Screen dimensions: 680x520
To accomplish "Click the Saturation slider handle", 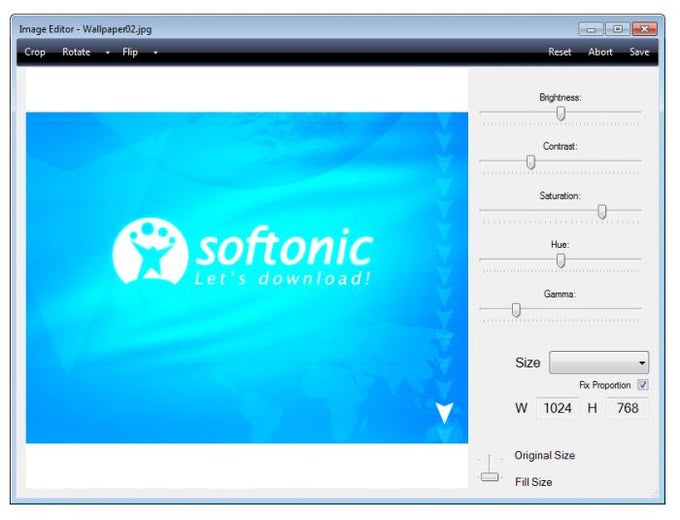I will click(602, 212).
